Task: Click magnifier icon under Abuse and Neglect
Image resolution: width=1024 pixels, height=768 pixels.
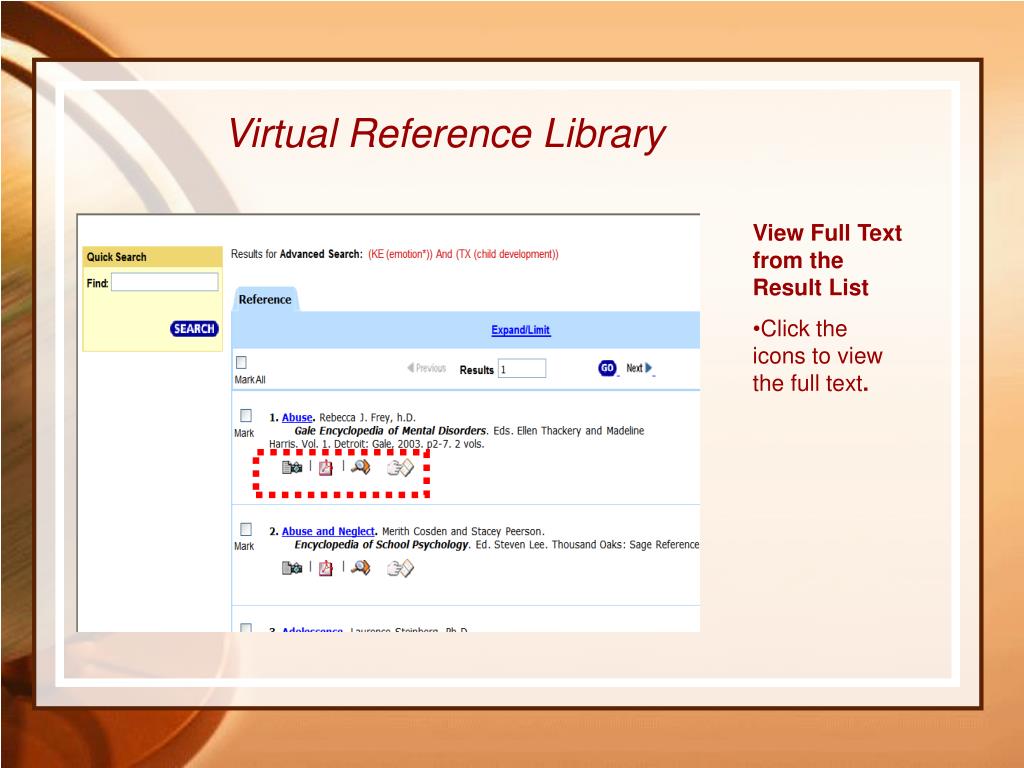Action: click(x=360, y=568)
